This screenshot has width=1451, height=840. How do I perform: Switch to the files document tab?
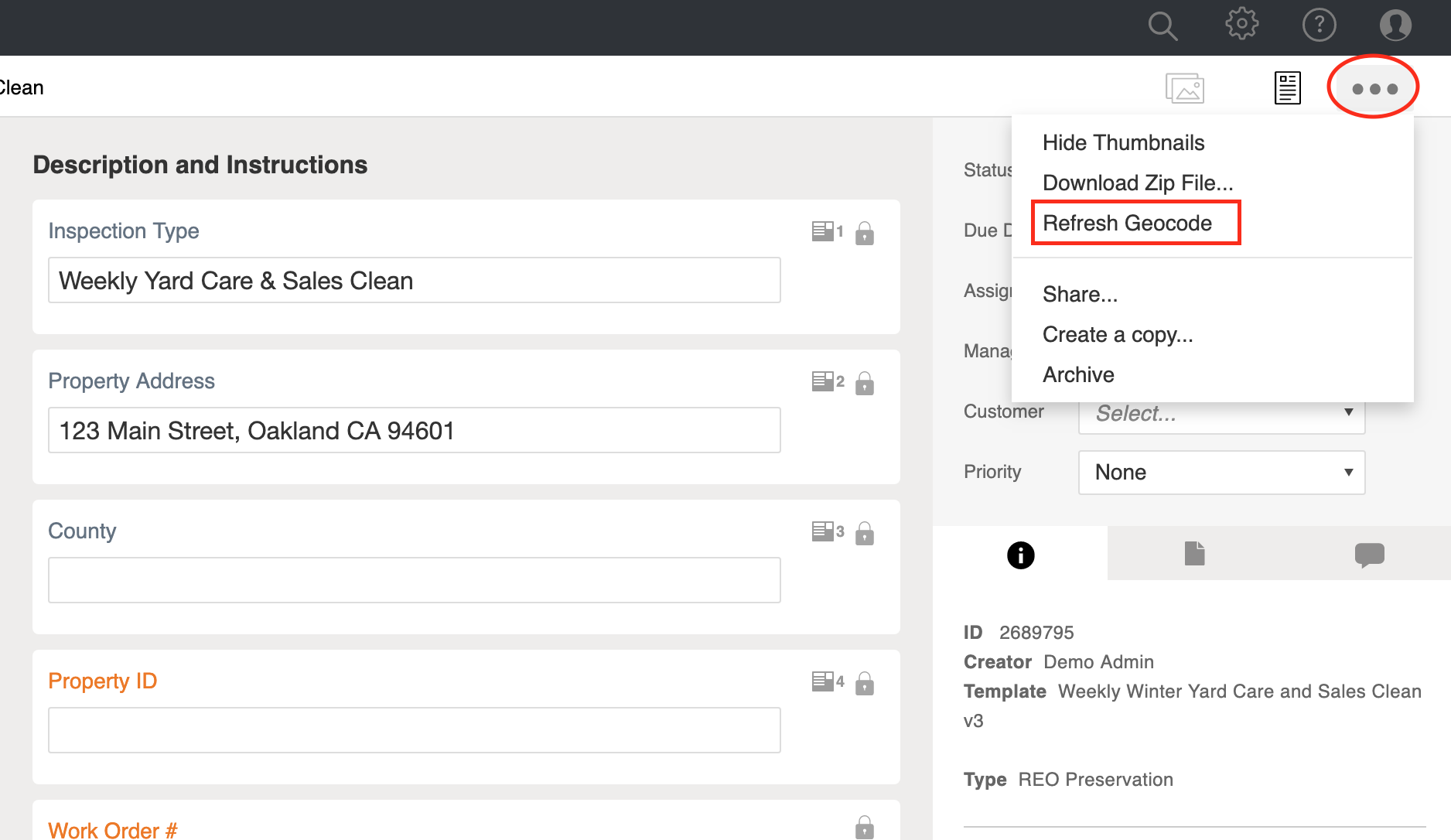tap(1194, 554)
